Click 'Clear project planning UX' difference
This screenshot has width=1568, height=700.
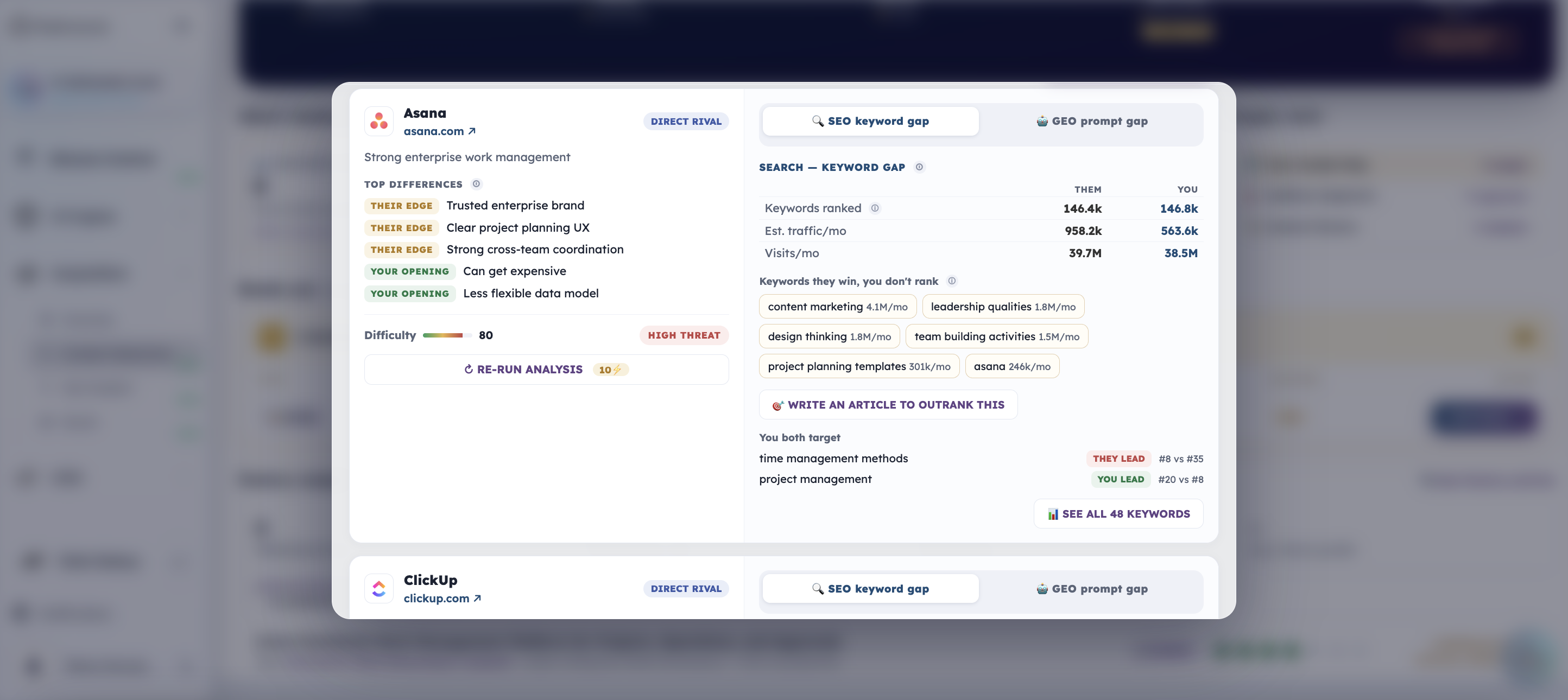517,227
